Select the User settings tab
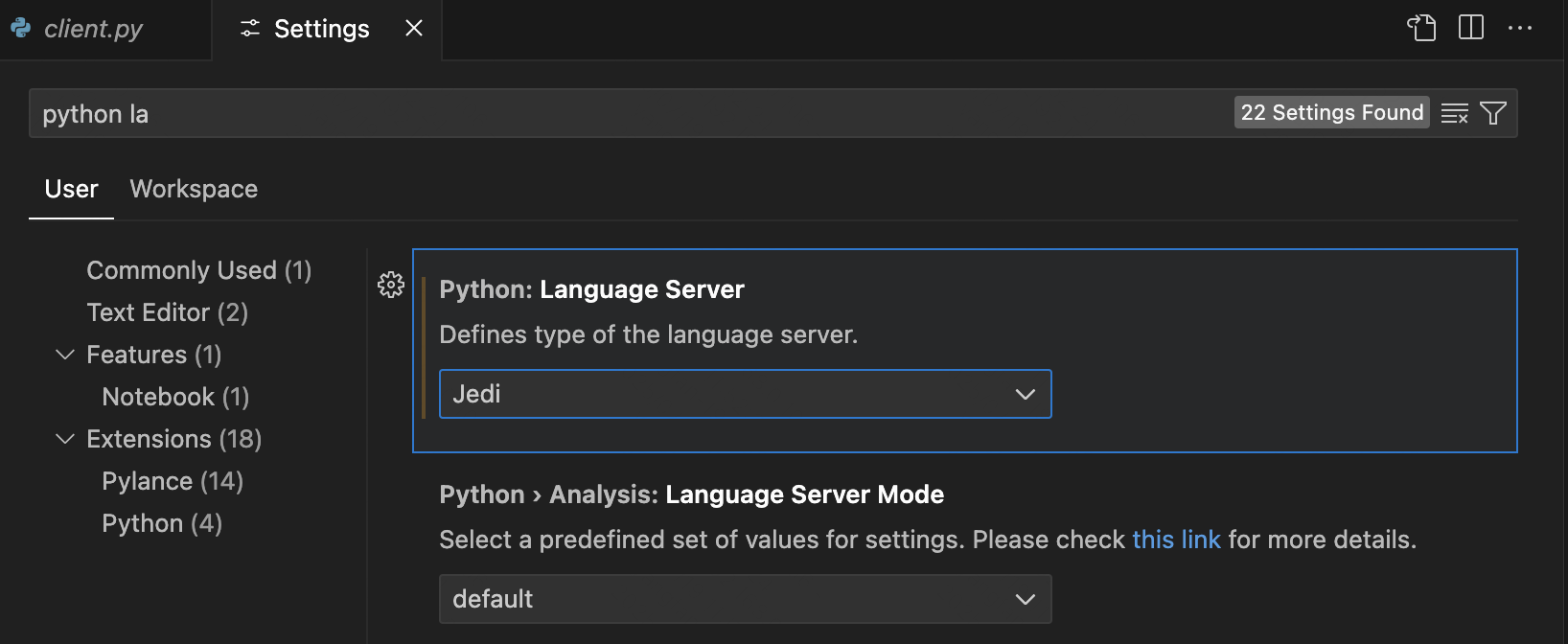 71,189
